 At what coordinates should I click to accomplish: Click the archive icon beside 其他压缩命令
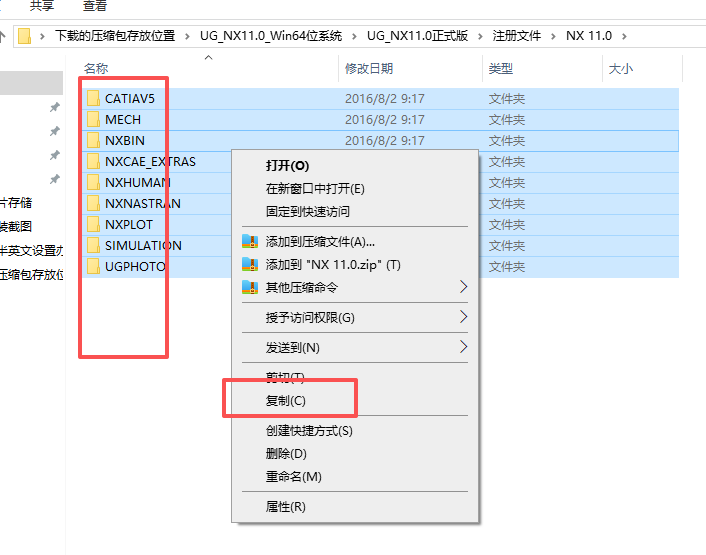(250, 287)
